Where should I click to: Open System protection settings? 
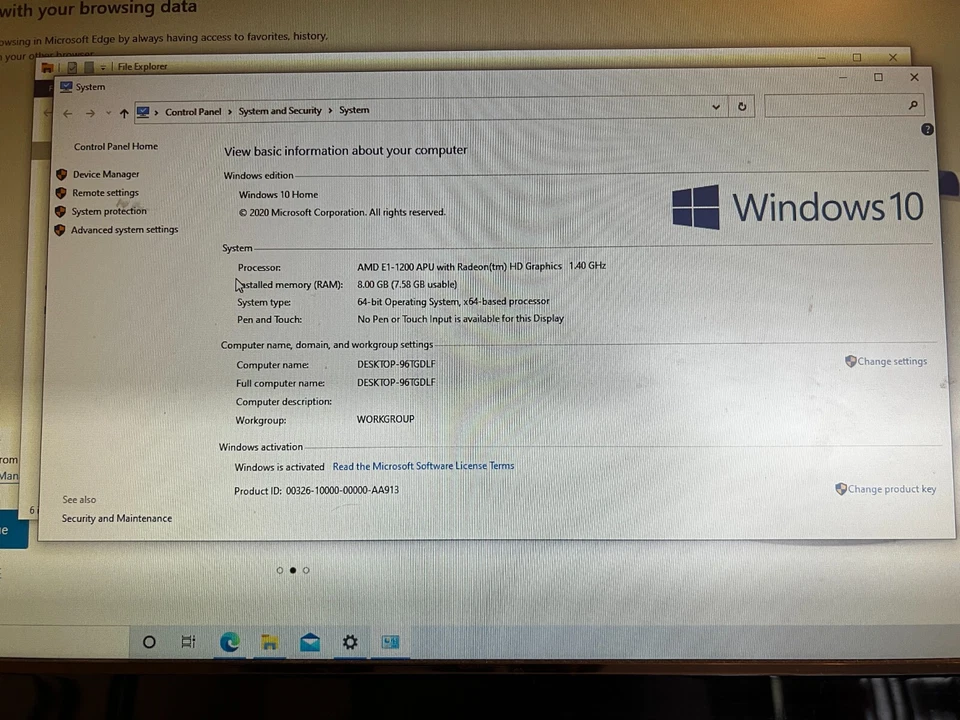pos(108,211)
